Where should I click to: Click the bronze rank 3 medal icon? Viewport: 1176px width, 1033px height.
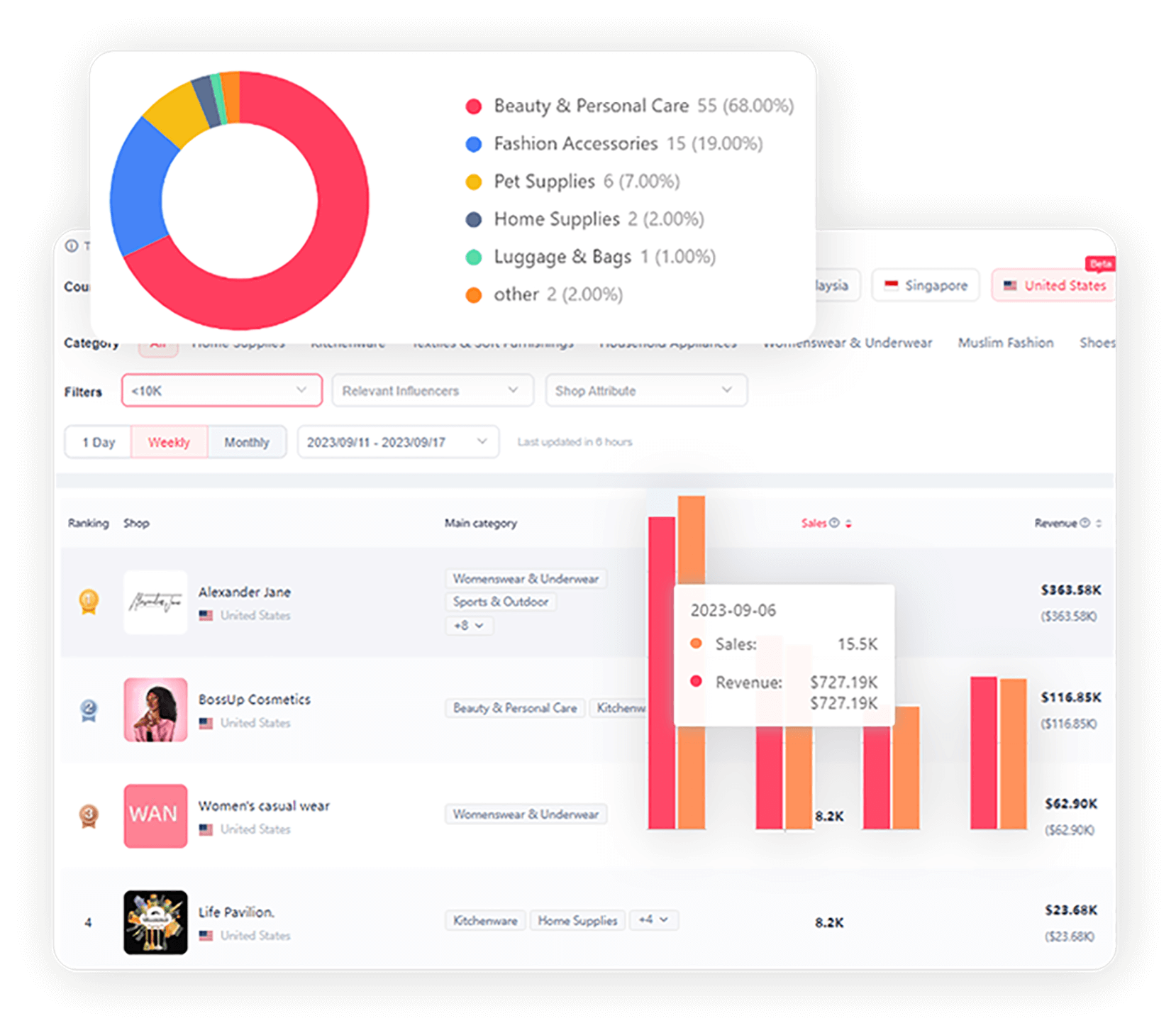click(x=89, y=816)
